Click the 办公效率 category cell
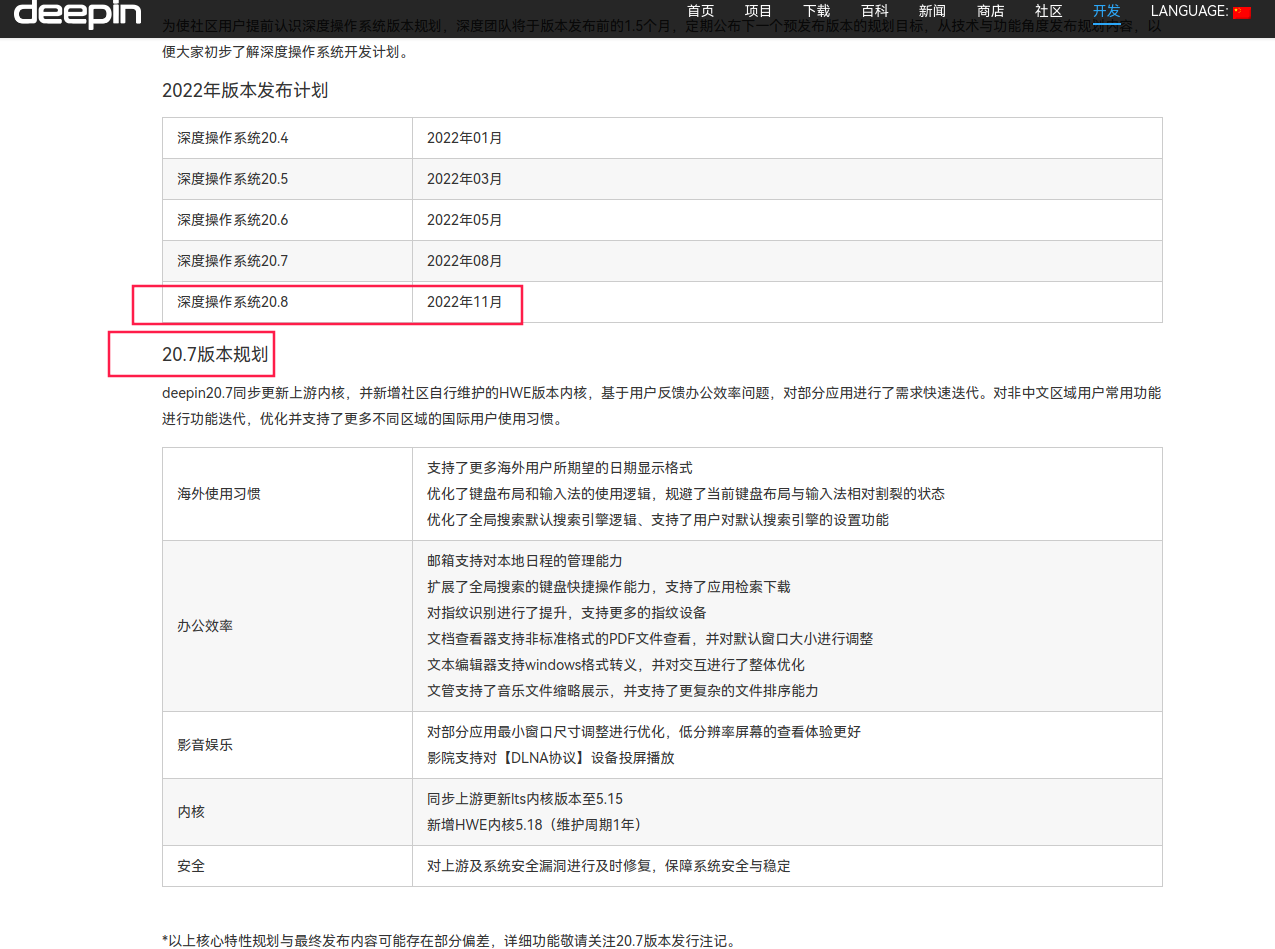Screen dimensions: 1275x949 pyautogui.click(x=205, y=626)
